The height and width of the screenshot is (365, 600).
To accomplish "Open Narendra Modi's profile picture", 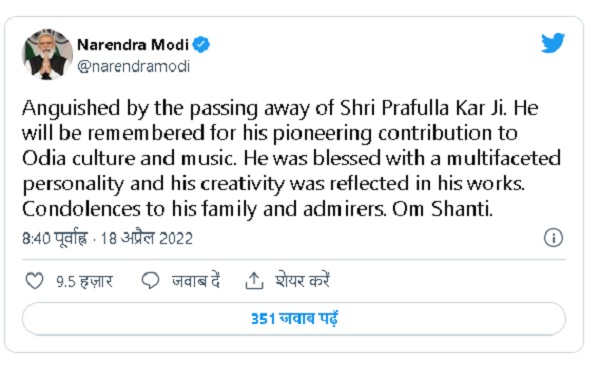I will 47,54.
